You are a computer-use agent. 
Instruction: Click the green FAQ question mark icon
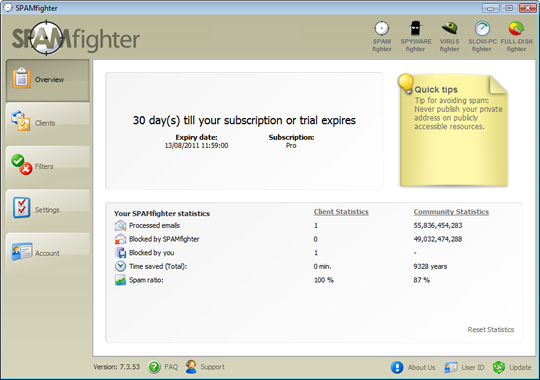pyautogui.click(x=154, y=367)
